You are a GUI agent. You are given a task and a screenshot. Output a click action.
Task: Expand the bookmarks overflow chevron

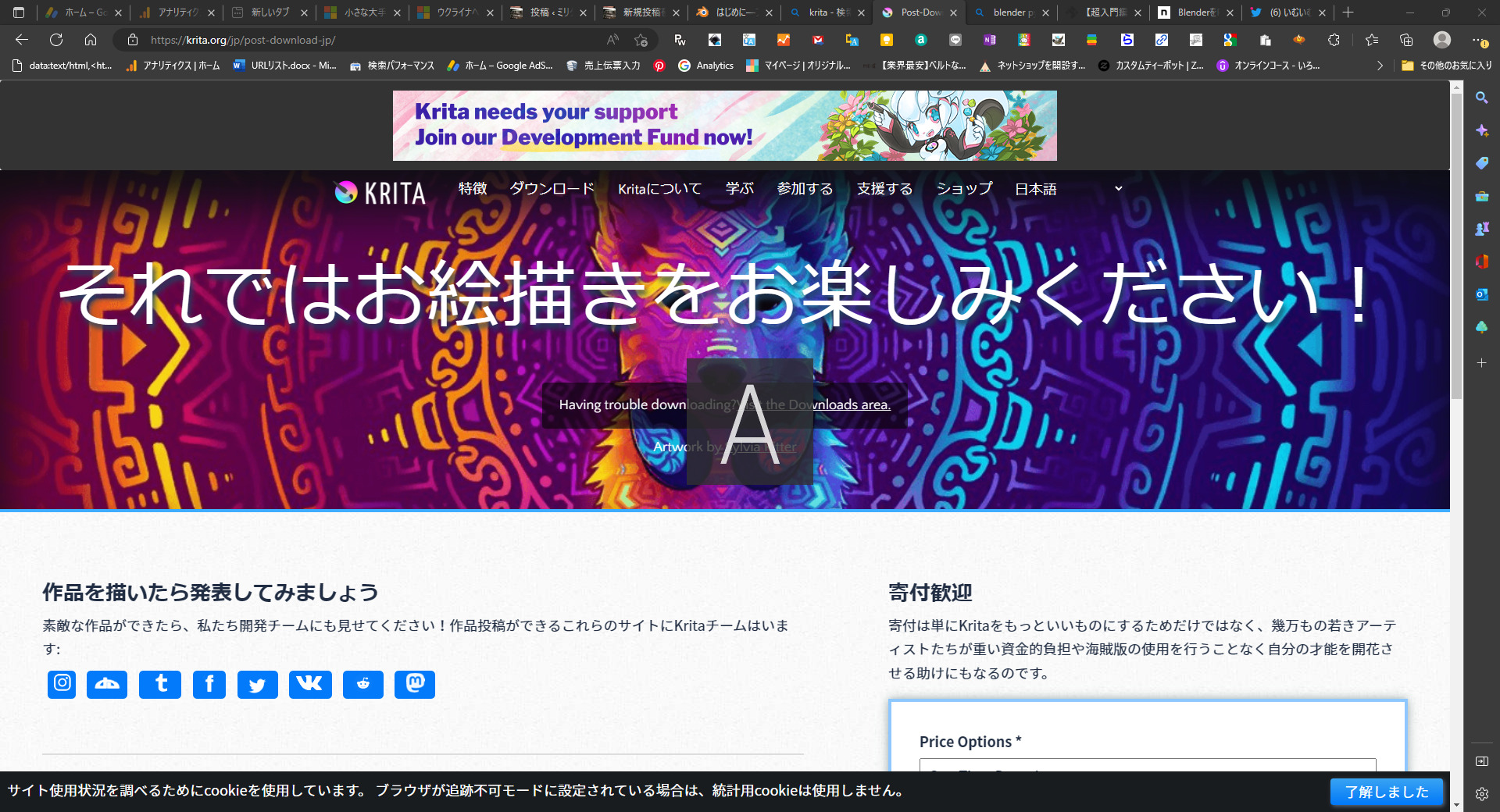point(1380,66)
